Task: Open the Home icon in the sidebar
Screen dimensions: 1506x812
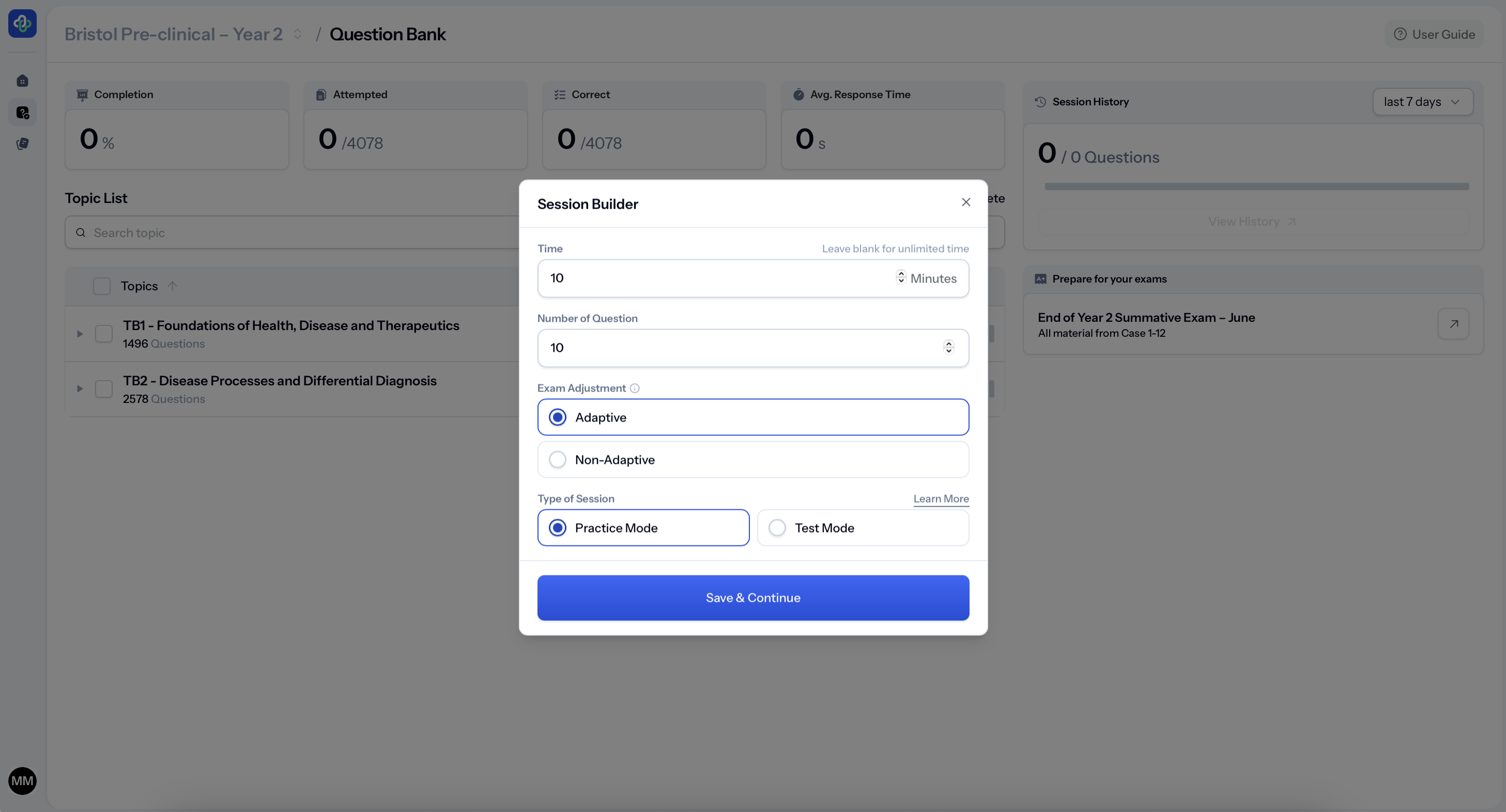Action: pos(22,81)
